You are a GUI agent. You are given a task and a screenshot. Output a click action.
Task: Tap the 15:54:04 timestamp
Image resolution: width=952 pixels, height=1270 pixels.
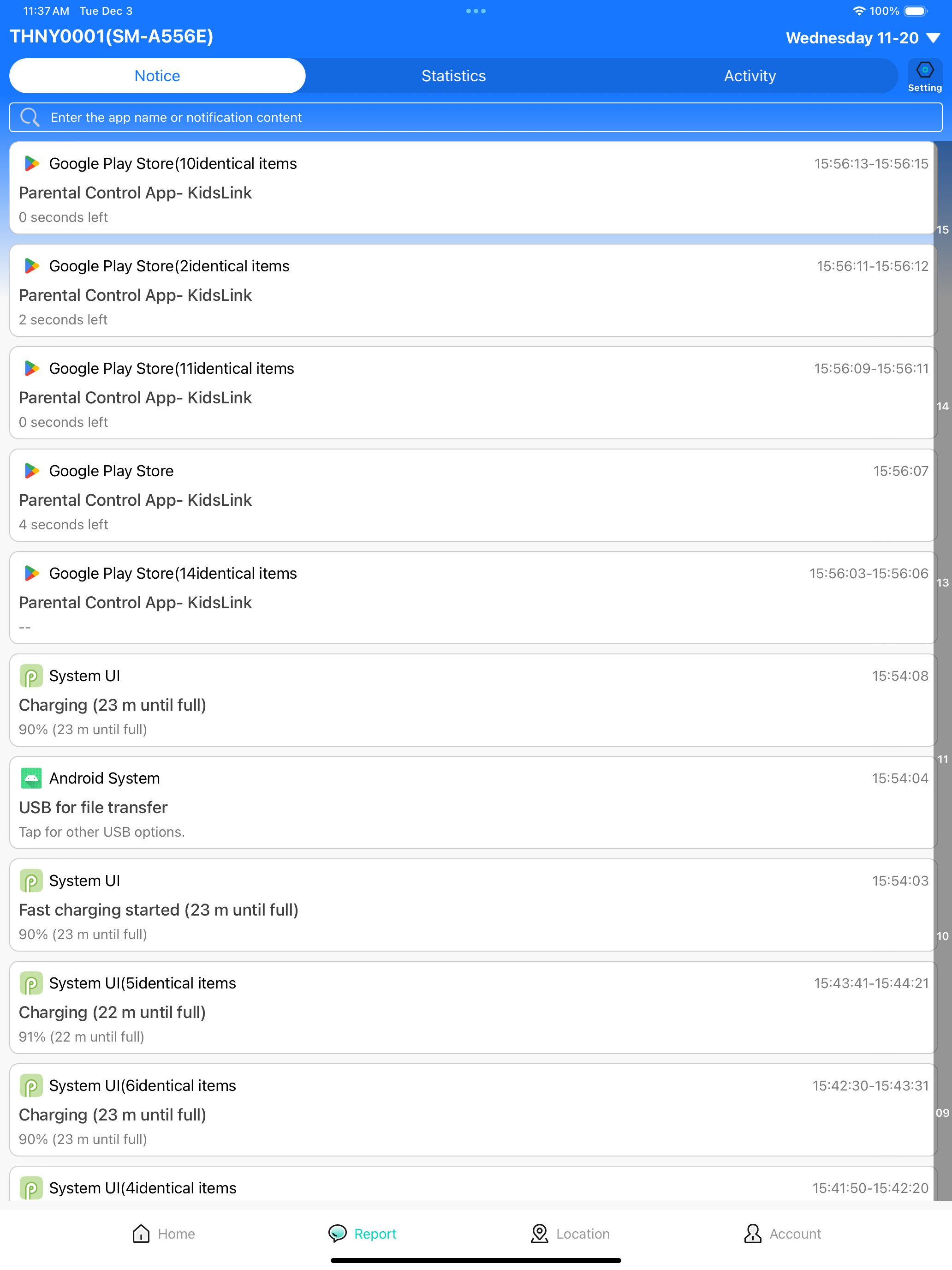coord(900,778)
